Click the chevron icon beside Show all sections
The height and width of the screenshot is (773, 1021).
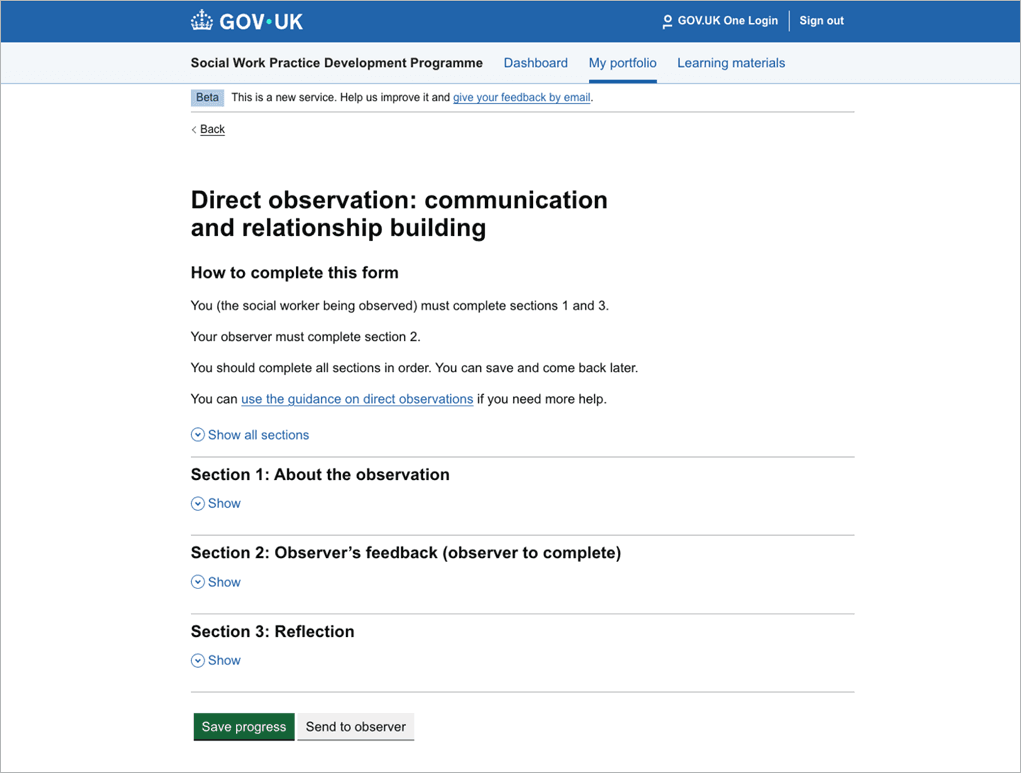tap(198, 435)
